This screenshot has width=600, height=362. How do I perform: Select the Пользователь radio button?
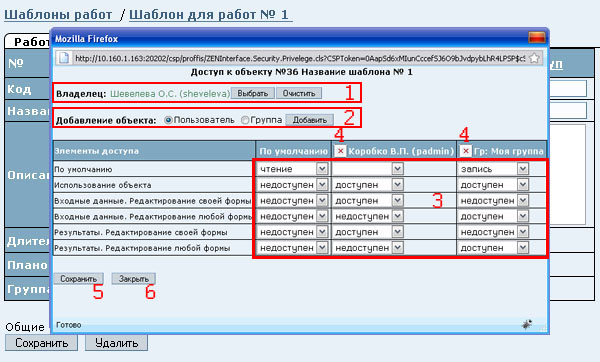(168, 120)
